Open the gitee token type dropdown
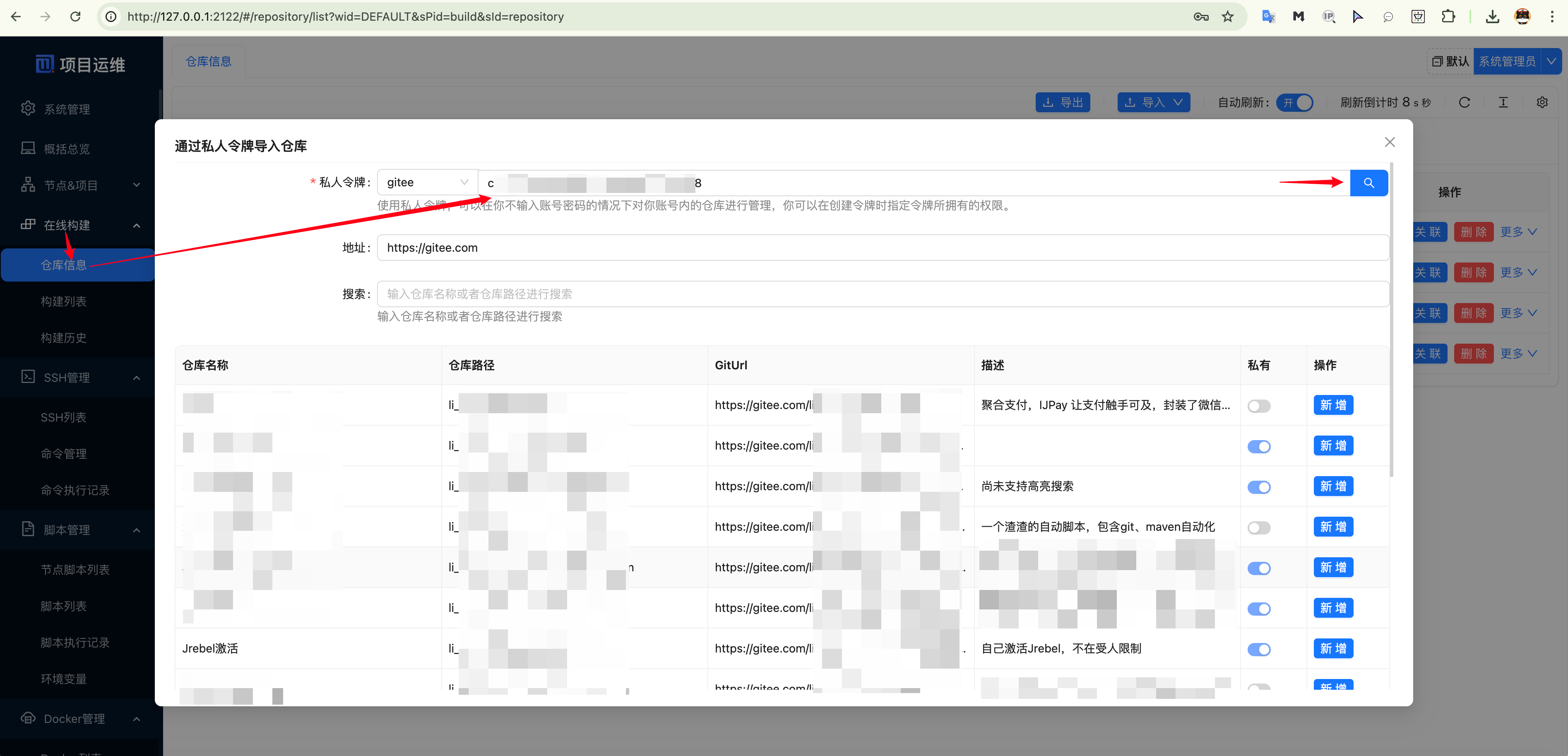Viewport: 1568px width, 756px height. [x=427, y=182]
